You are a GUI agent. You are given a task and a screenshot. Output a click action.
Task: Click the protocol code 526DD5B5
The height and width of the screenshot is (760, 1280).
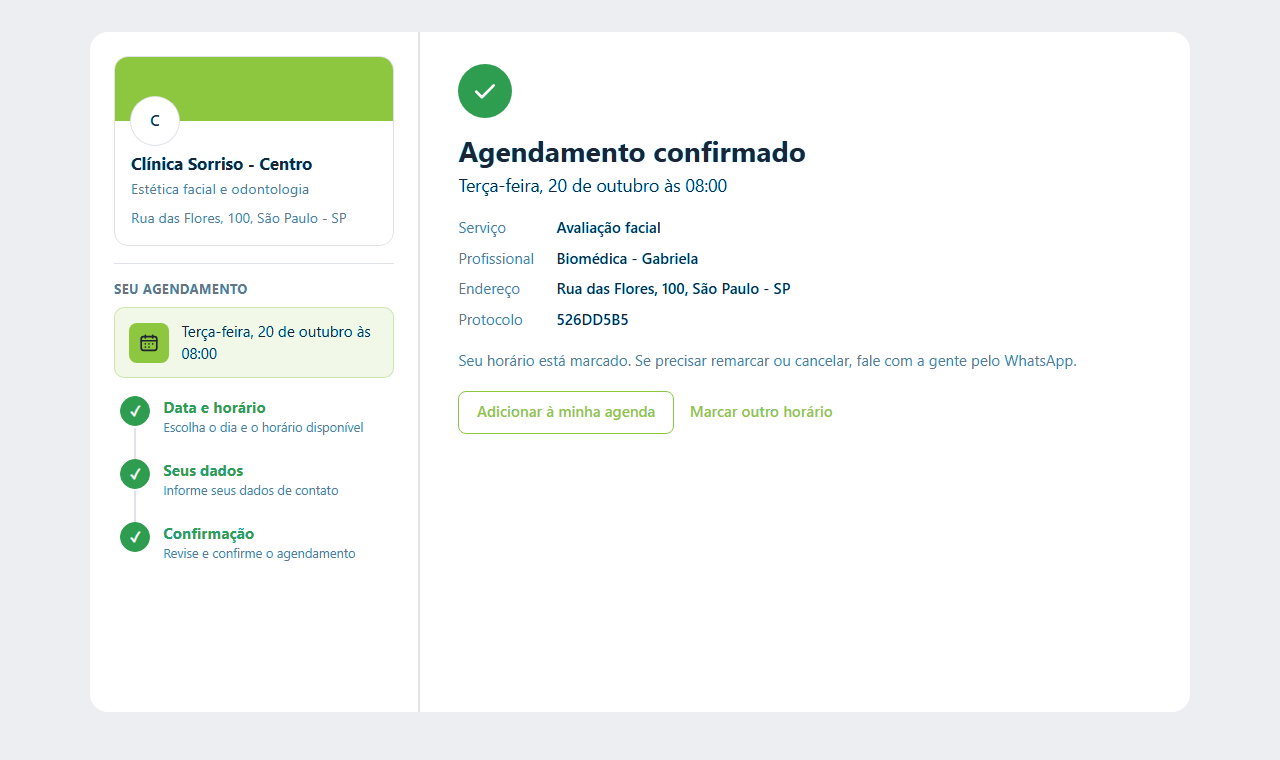[x=592, y=320]
